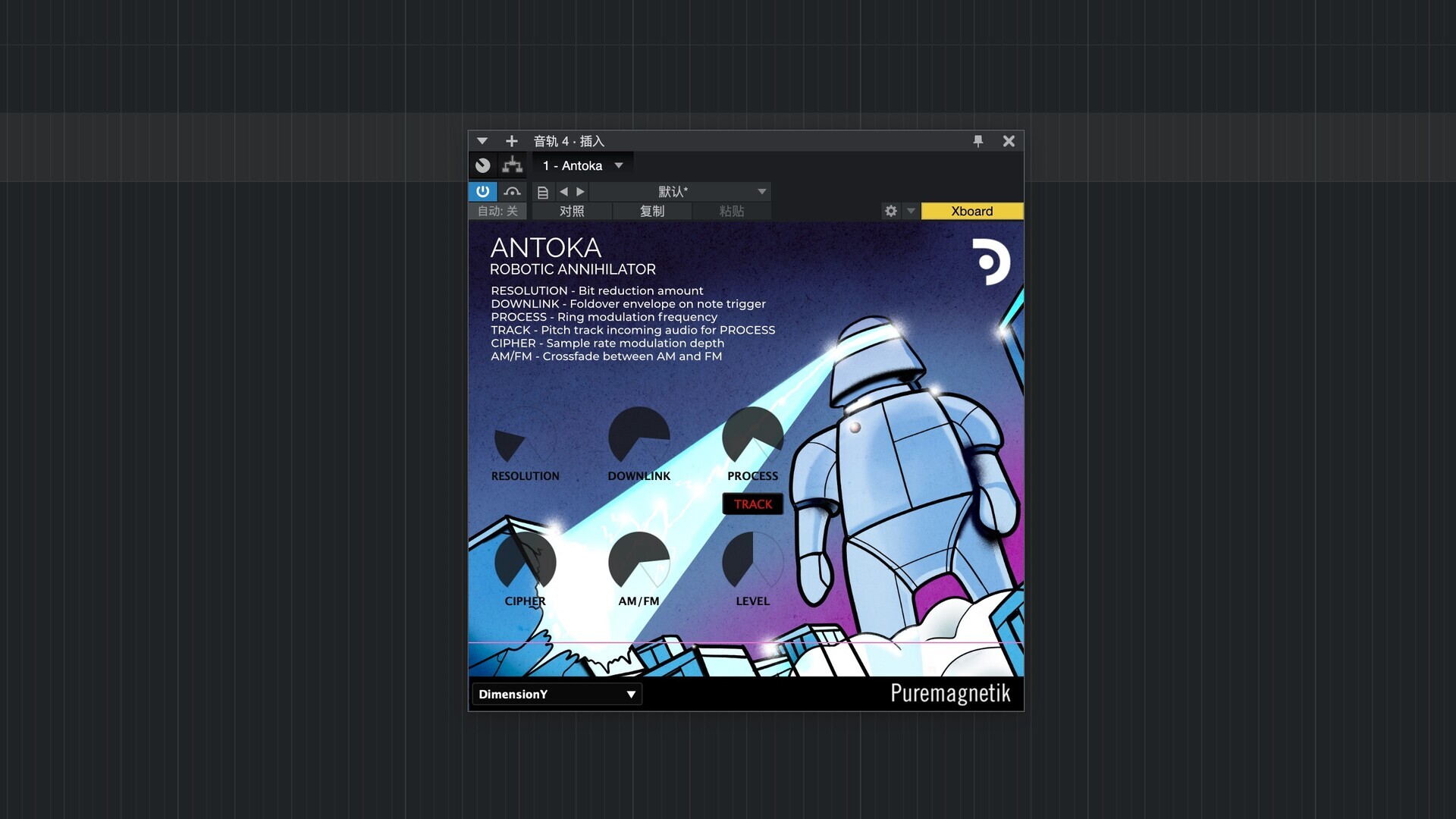Click the Puremagnetik D logo
The width and height of the screenshot is (1456, 819).
[991, 262]
